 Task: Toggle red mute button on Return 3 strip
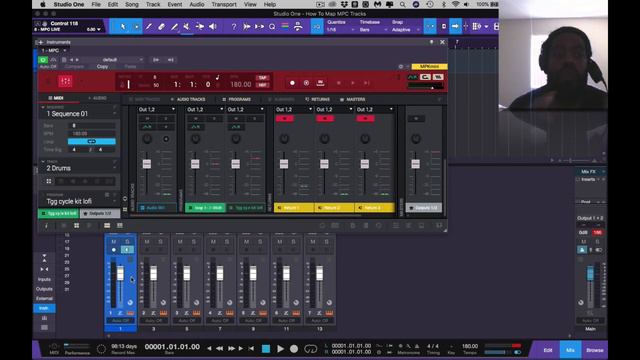coord(365,118)
